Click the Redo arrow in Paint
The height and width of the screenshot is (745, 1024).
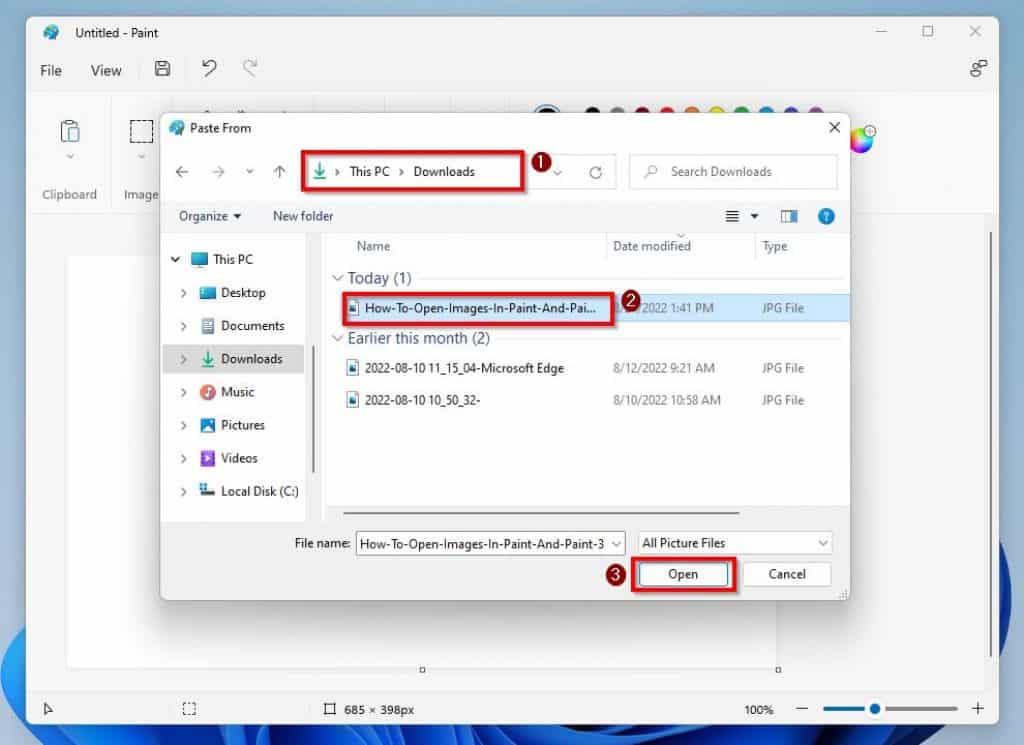(250, 67)
